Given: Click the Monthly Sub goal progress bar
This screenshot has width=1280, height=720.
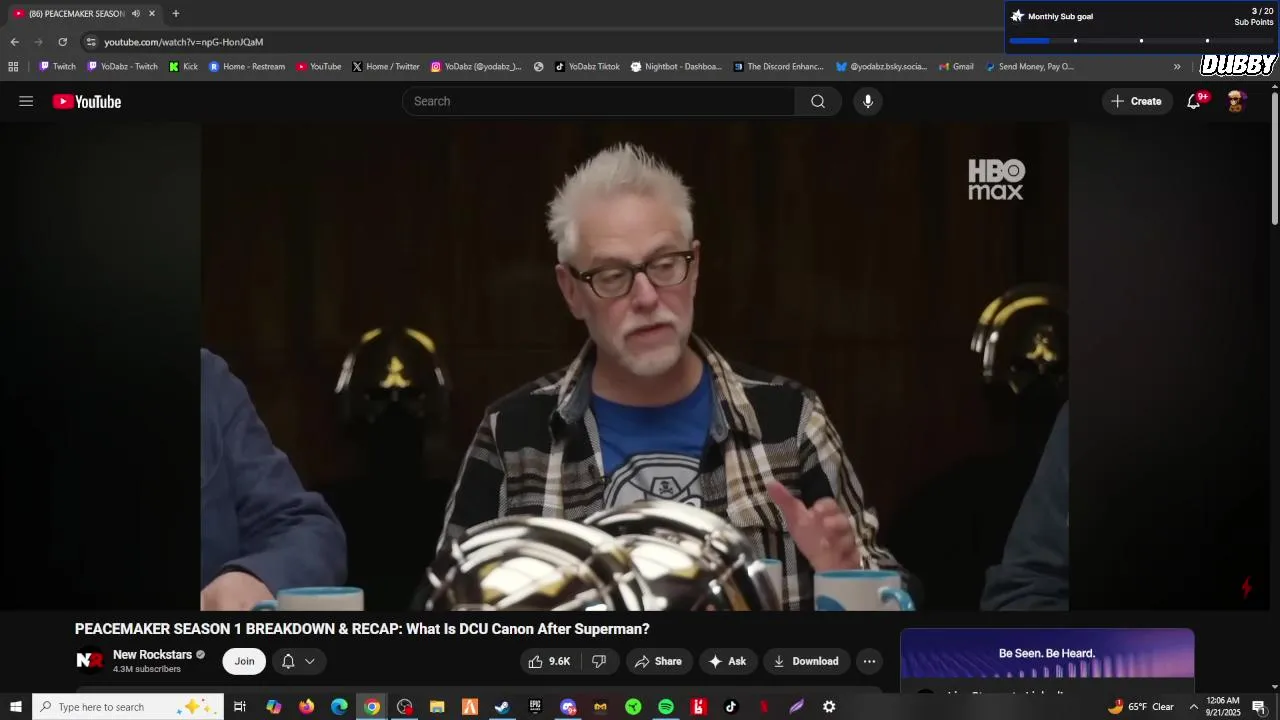Looking at the screenshot, I should coord(1141,40).
